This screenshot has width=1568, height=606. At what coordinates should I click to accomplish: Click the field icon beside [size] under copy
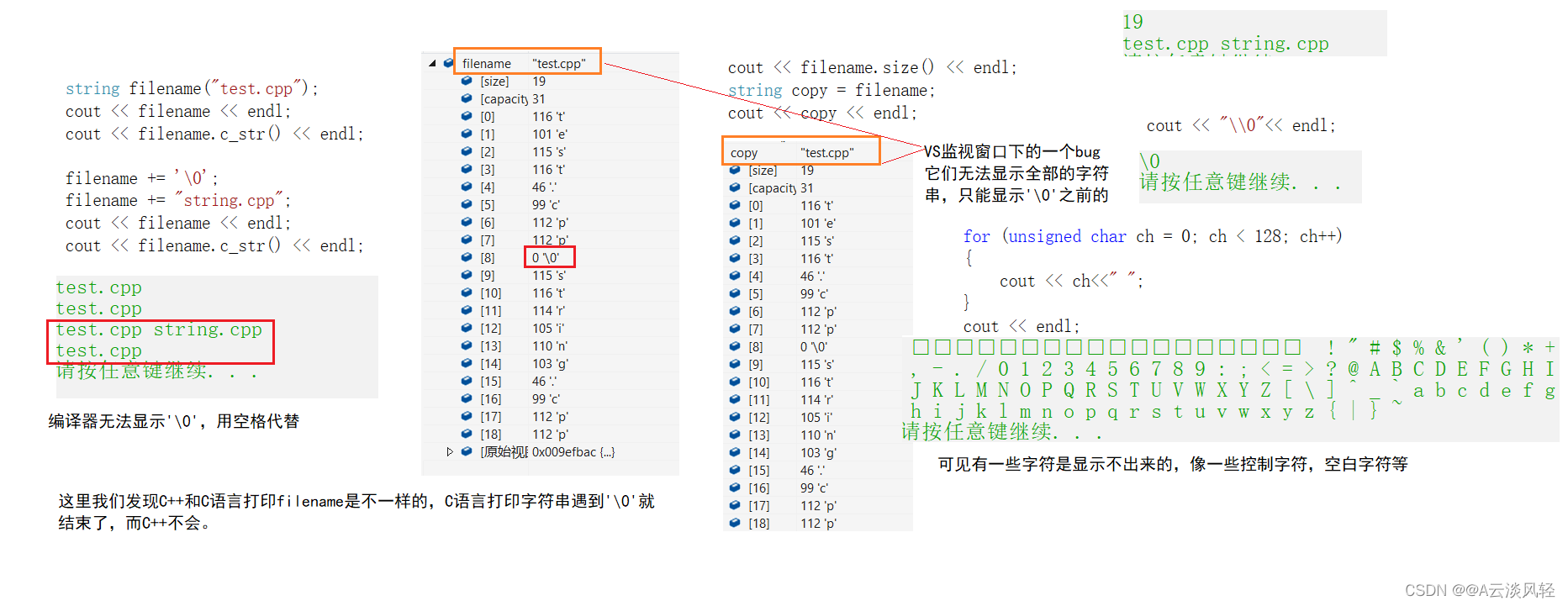click(735, 171)
